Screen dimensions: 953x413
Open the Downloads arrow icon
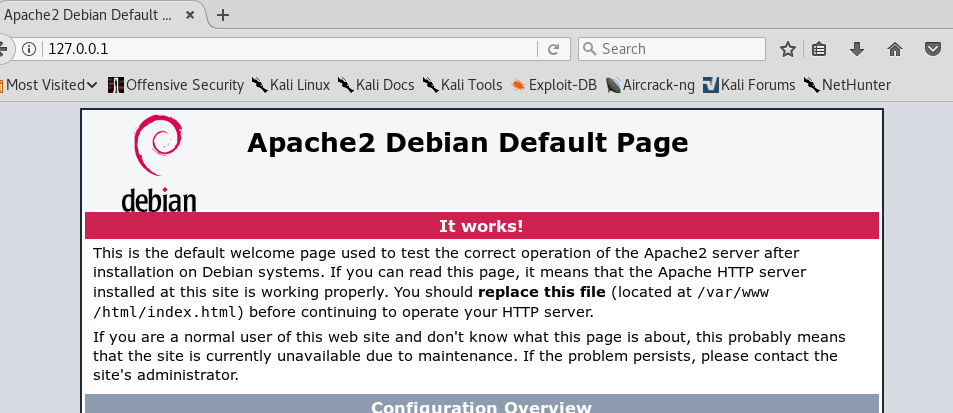(x=856, y=49)
